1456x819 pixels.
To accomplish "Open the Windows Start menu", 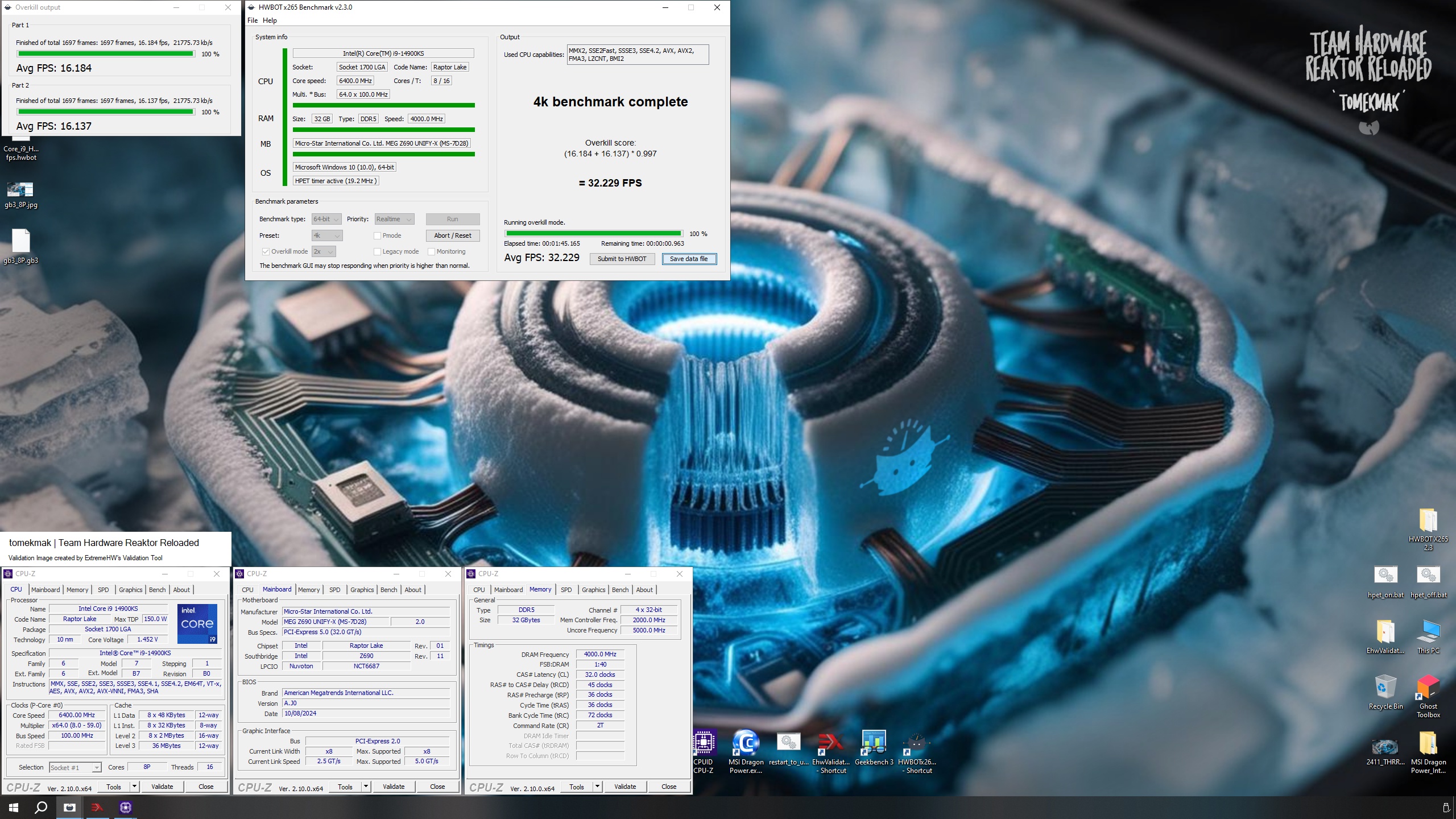I will pyautogui.click(x=14, y=807).
